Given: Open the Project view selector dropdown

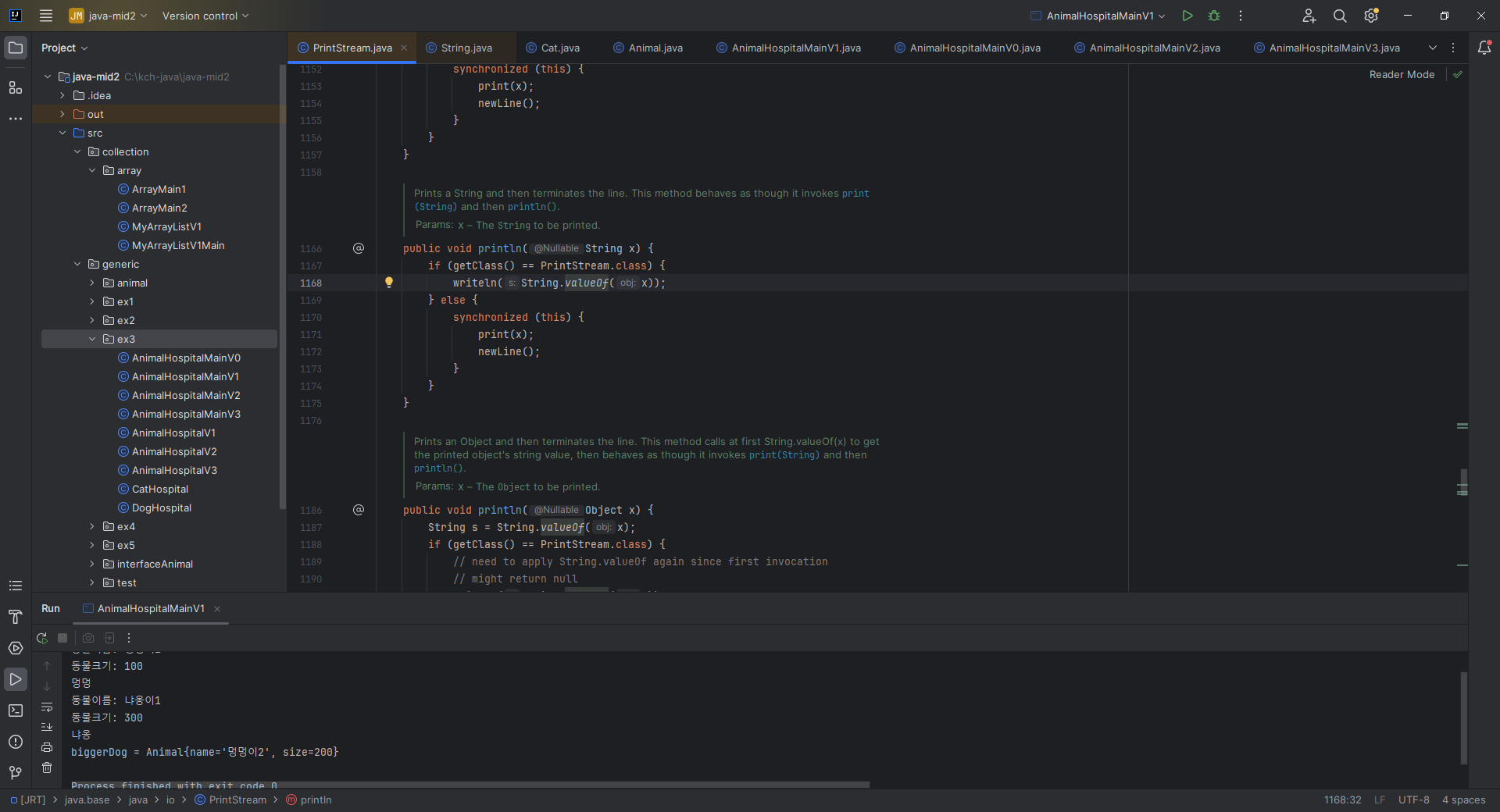Looking at the screenshot, I should (x=65, y=48).
